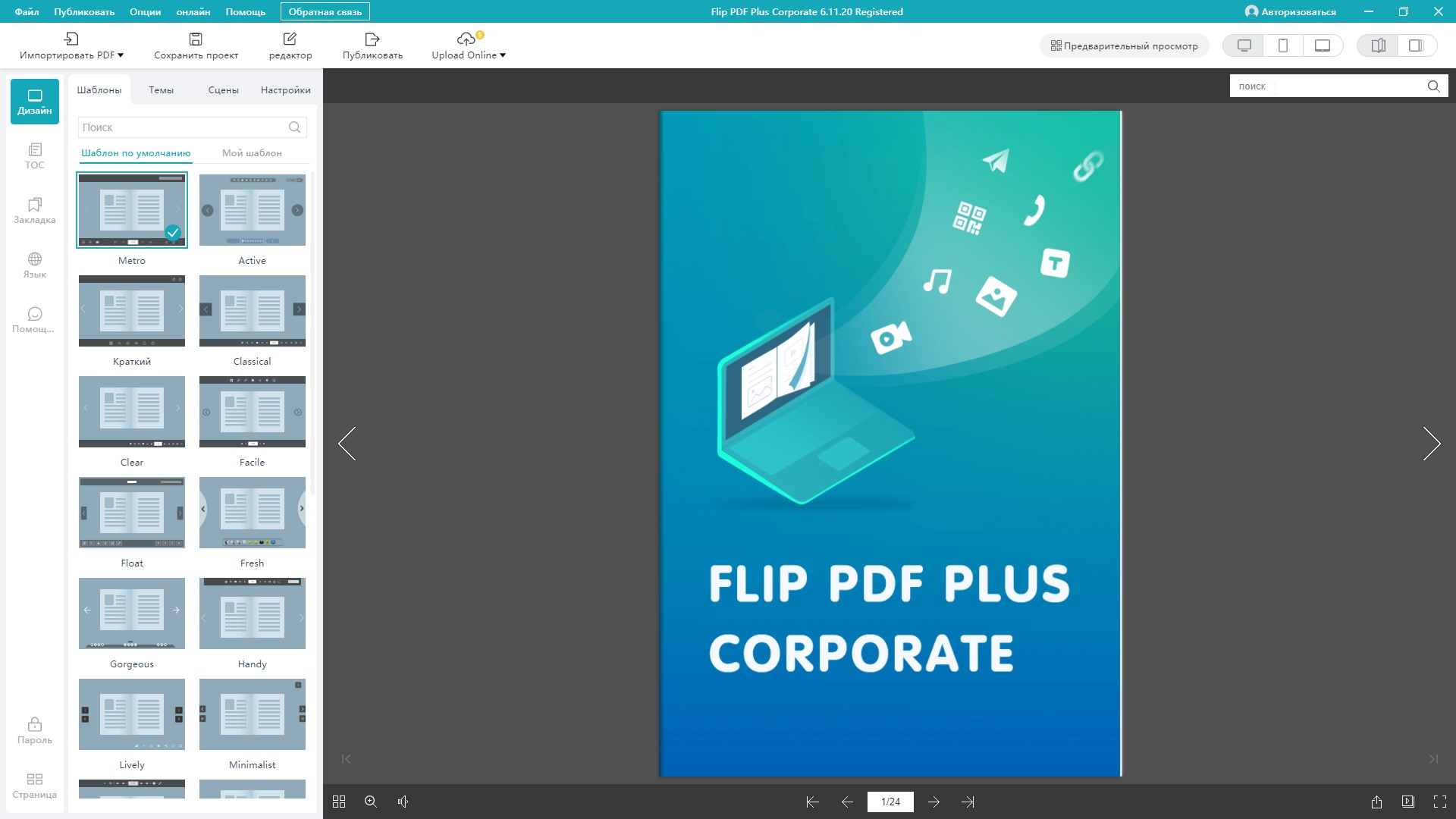Open the Language sidebar panel
1456x819 pixels.
[34, 265]
